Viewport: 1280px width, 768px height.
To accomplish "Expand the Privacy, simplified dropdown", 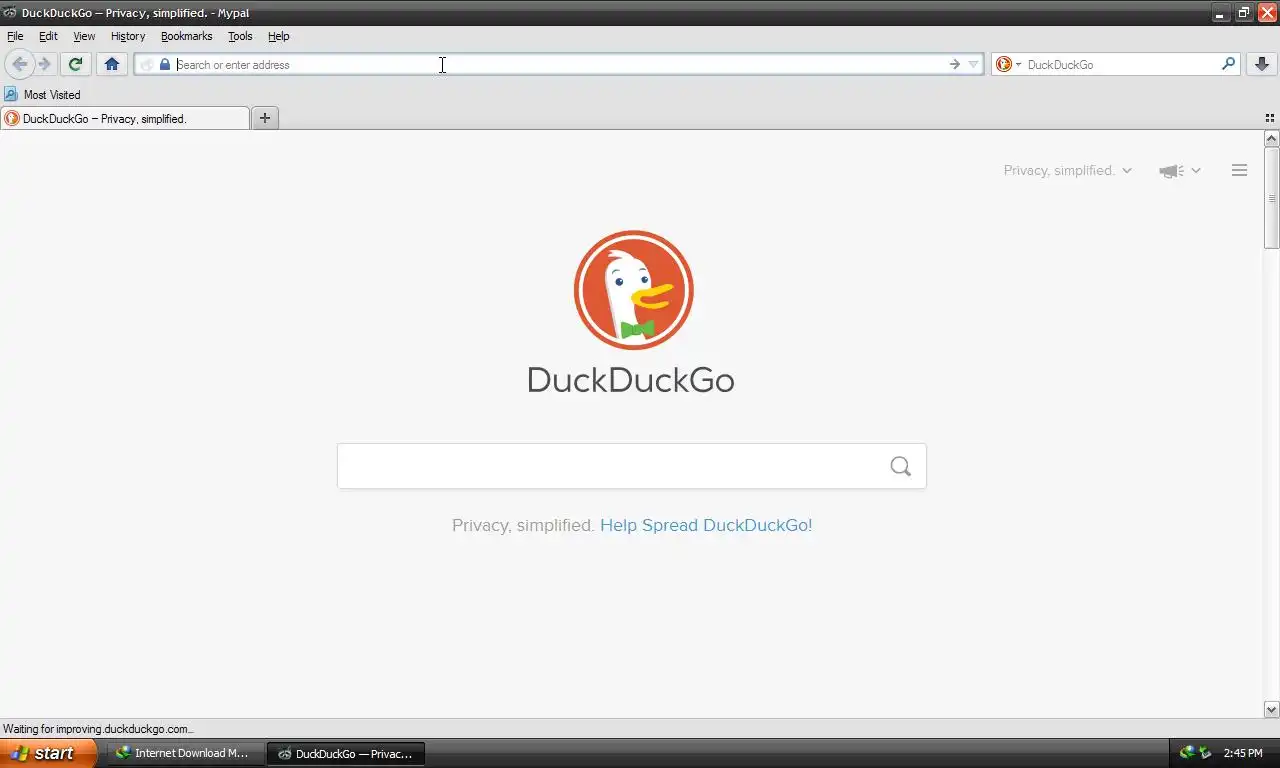I will coord(1068,170).
